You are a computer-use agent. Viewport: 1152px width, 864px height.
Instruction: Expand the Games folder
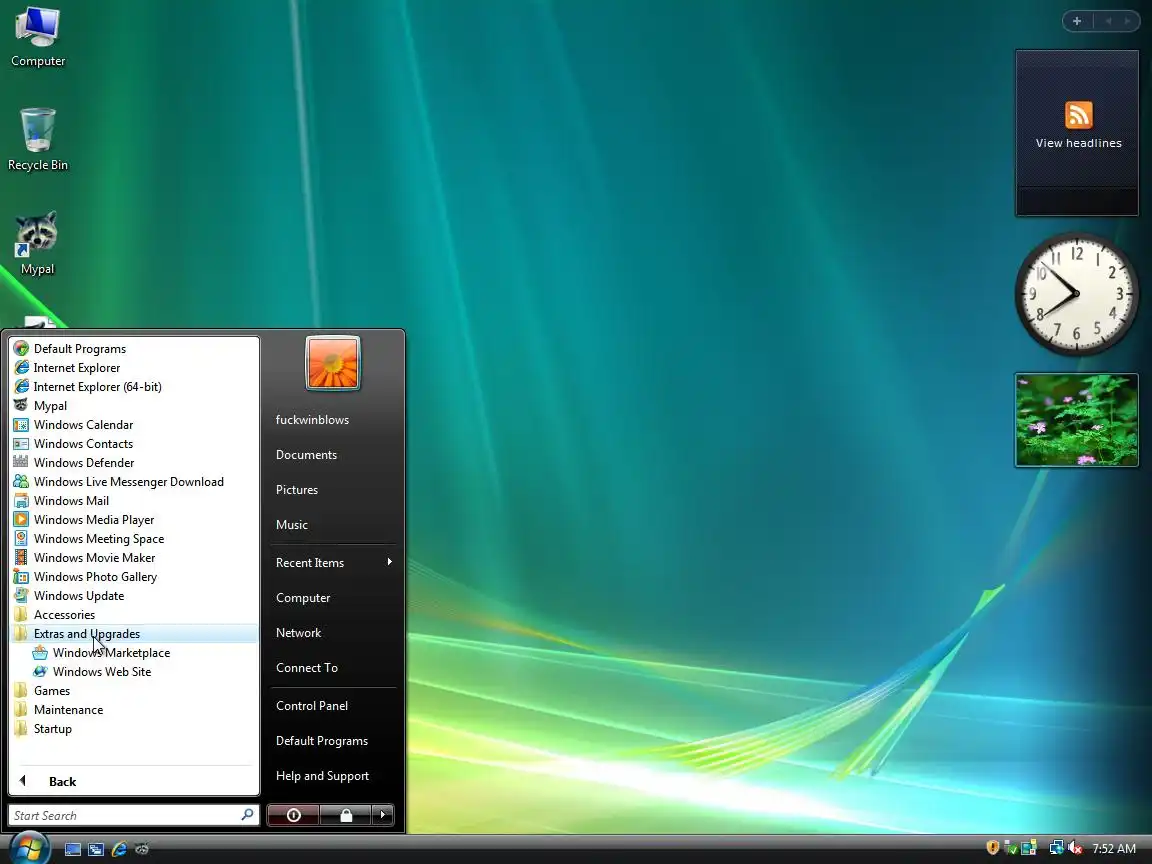(134, 691)
